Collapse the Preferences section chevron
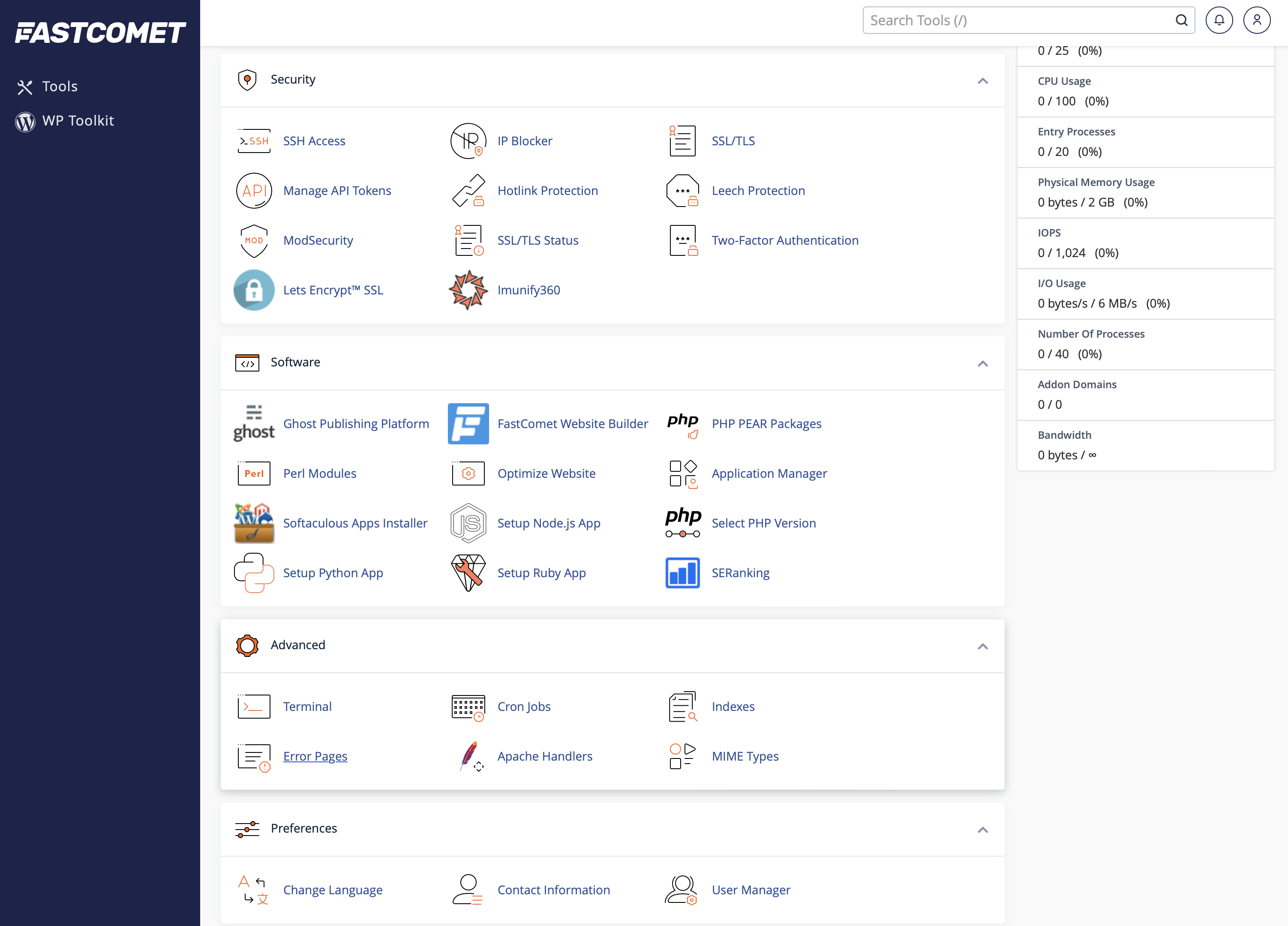The height and width of the screenshot is (926, 1288). point(982,830)
